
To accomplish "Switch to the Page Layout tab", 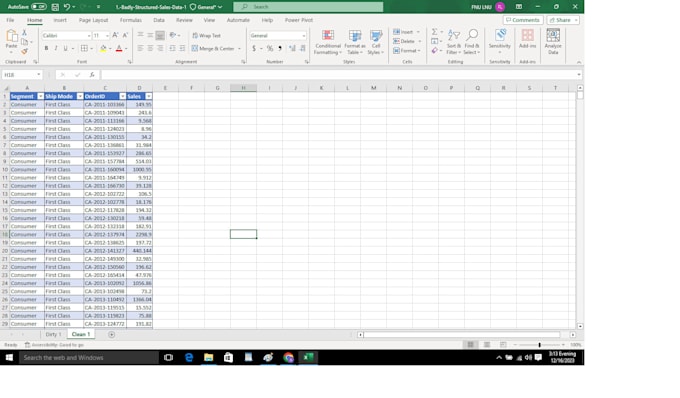I will [93, 20].
